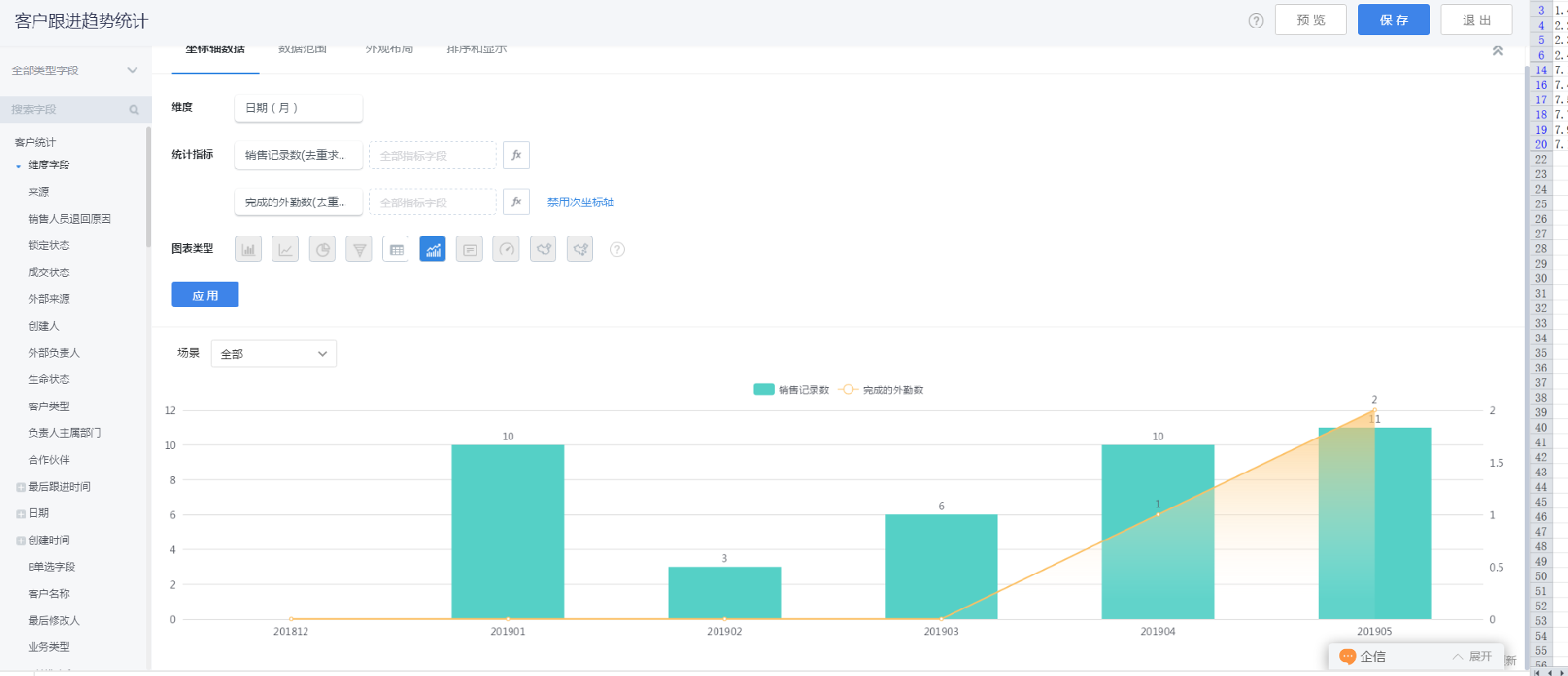Expand the 创建时间 field node

click(x=21, y=540)
